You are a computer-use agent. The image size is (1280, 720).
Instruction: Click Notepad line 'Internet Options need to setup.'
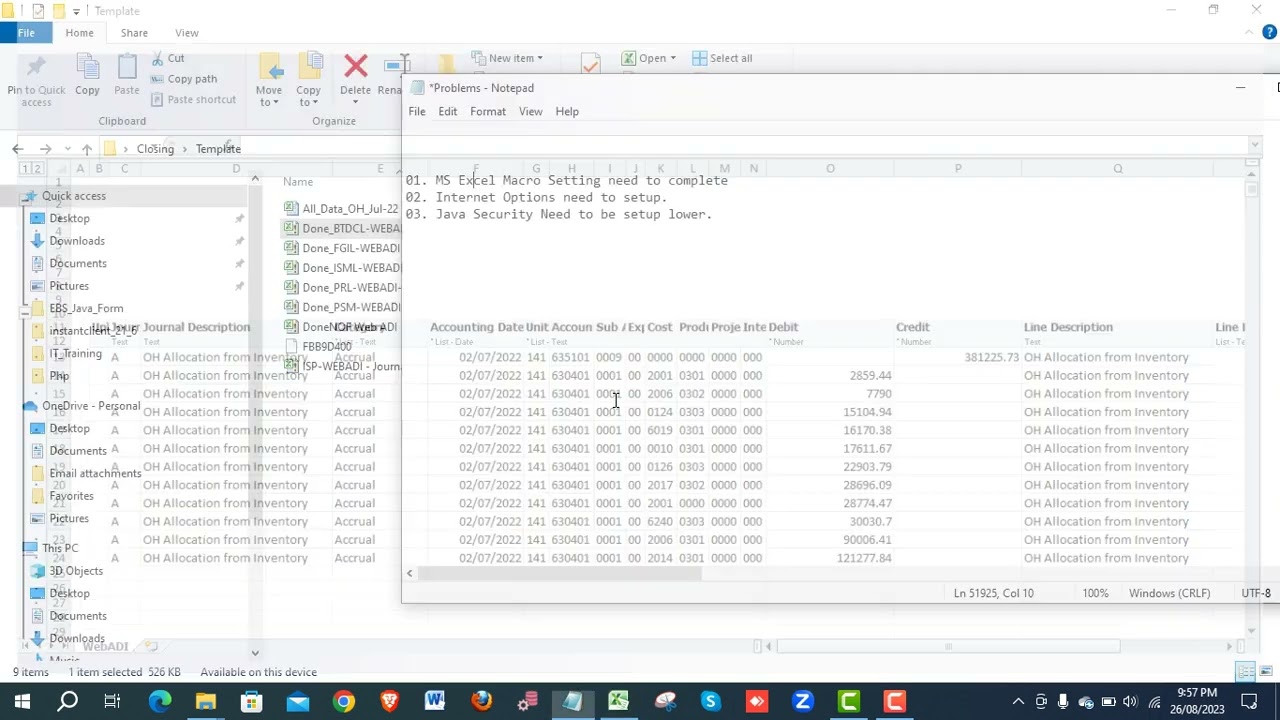pos(551,198)
